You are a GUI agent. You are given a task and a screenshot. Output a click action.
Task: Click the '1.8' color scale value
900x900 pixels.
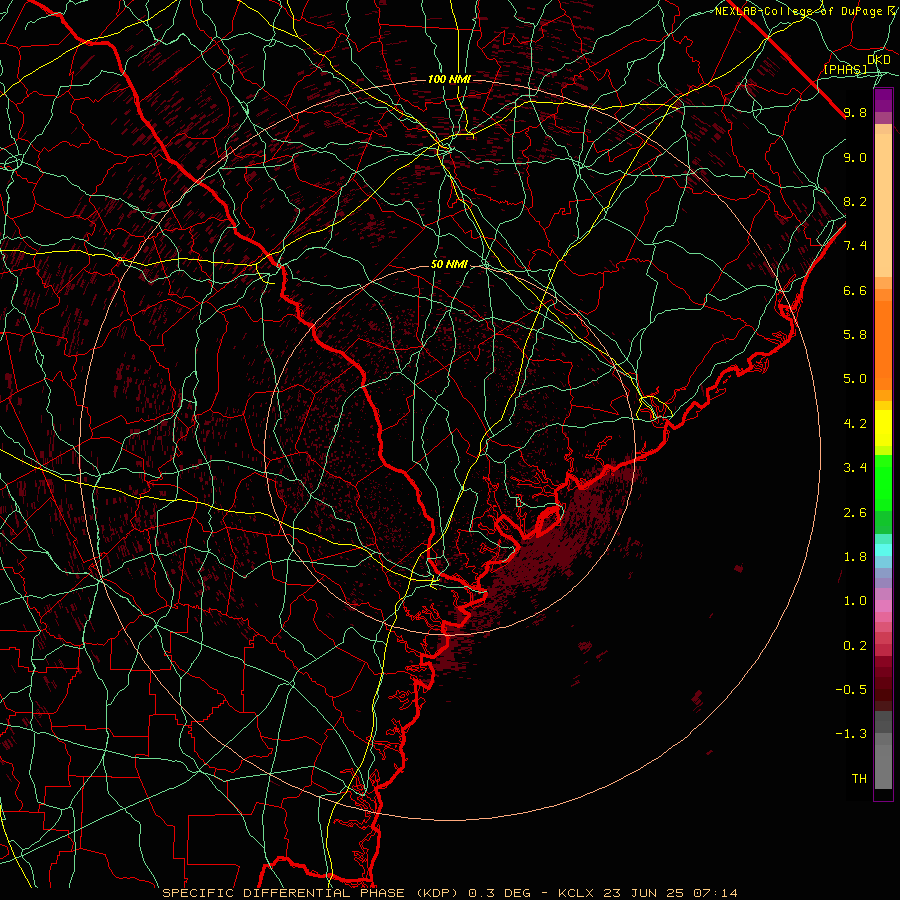click(x=855, y=557)
